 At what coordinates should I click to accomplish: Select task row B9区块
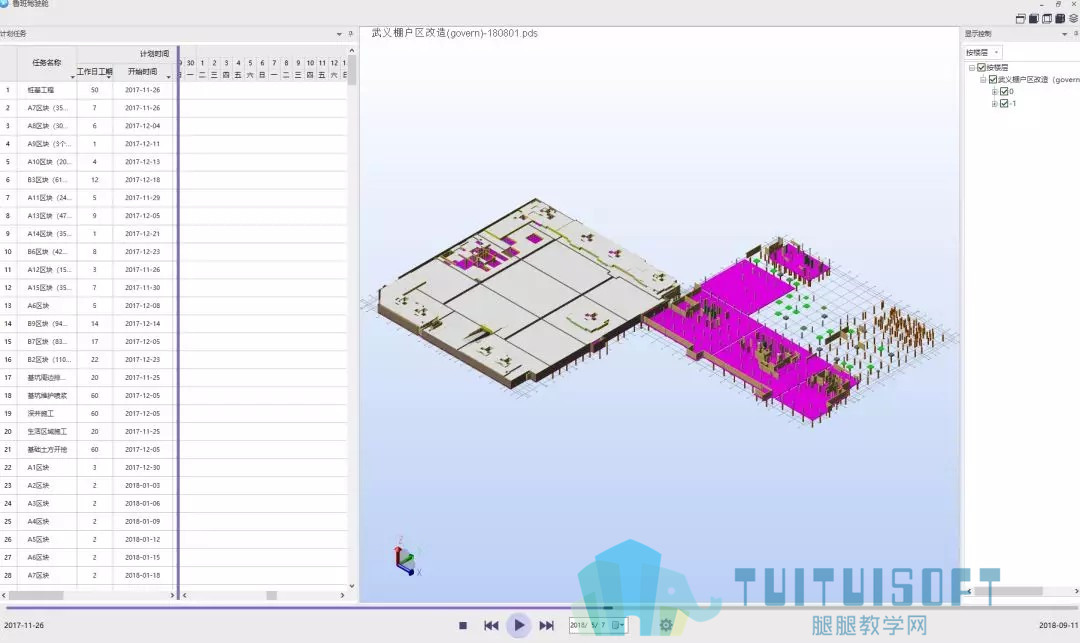click(88, 324)
